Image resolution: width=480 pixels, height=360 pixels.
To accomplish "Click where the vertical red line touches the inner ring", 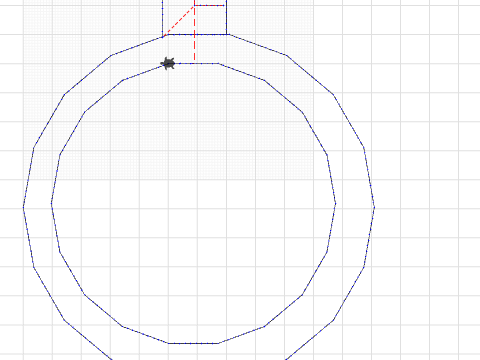I will point(195,63).
